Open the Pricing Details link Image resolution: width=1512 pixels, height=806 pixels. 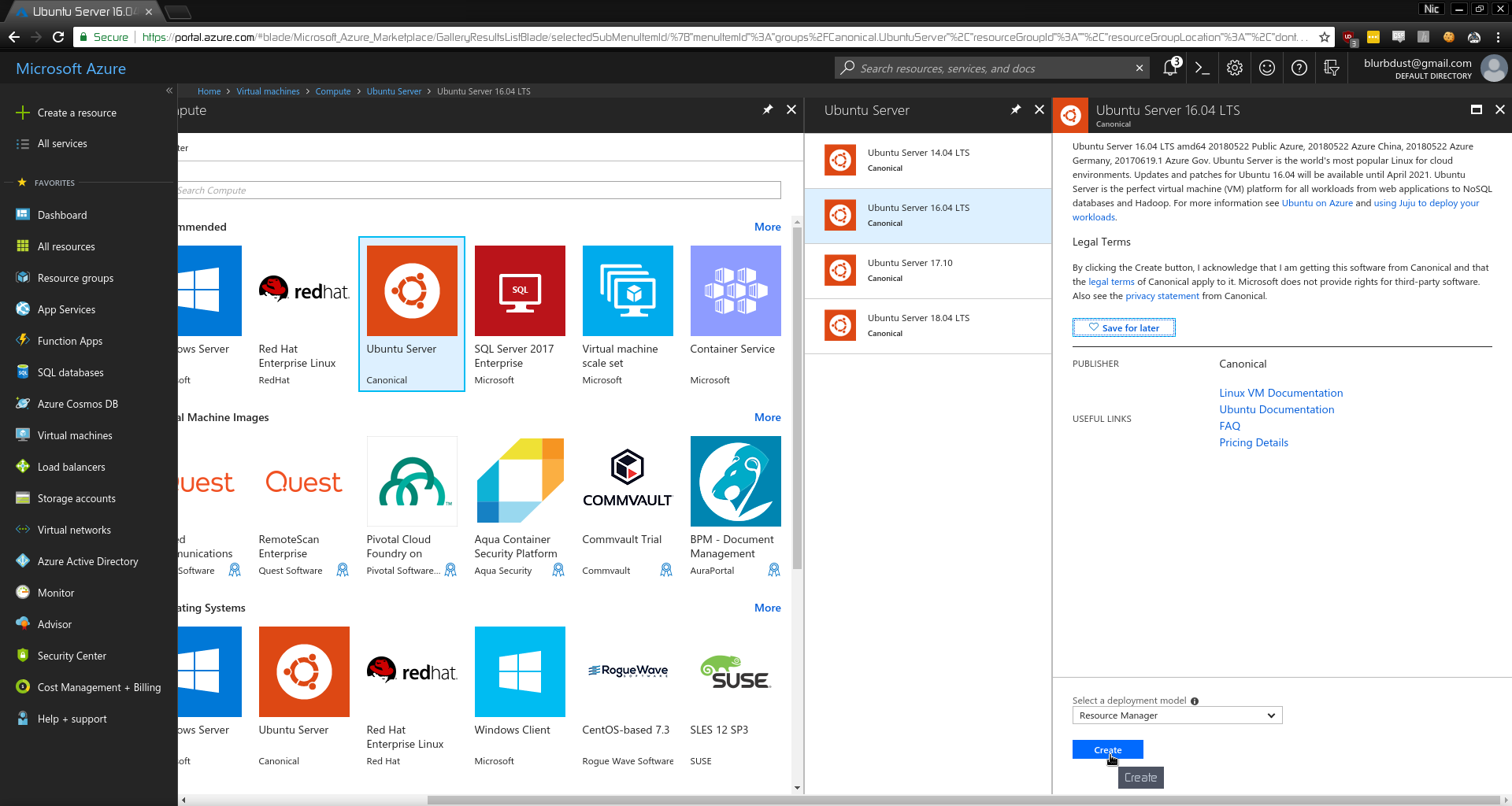click(x=1254, y=442)
